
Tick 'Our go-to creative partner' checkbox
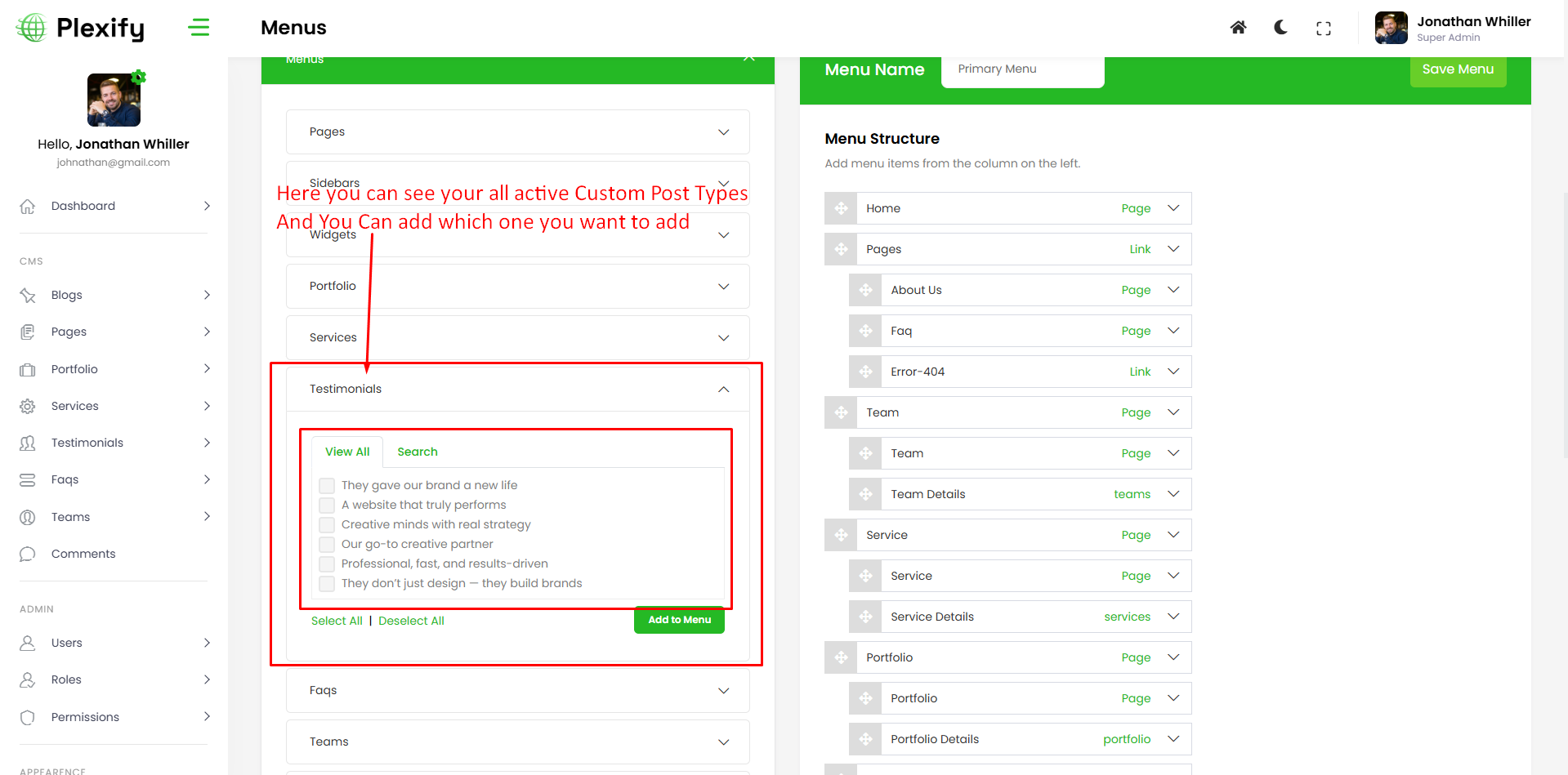pyautogui.click(x=327, y=544)
